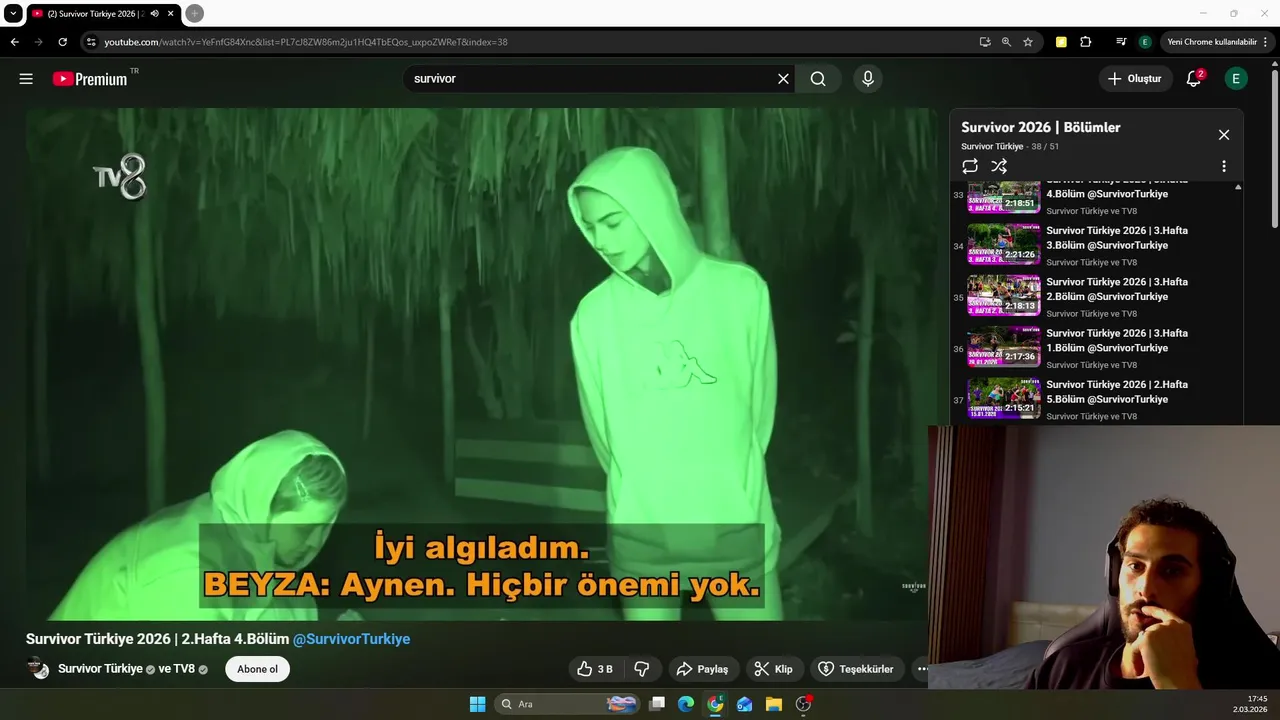Click the address bar URL
The width and height of the screenshot is (1280, 720).
(306, 42)
